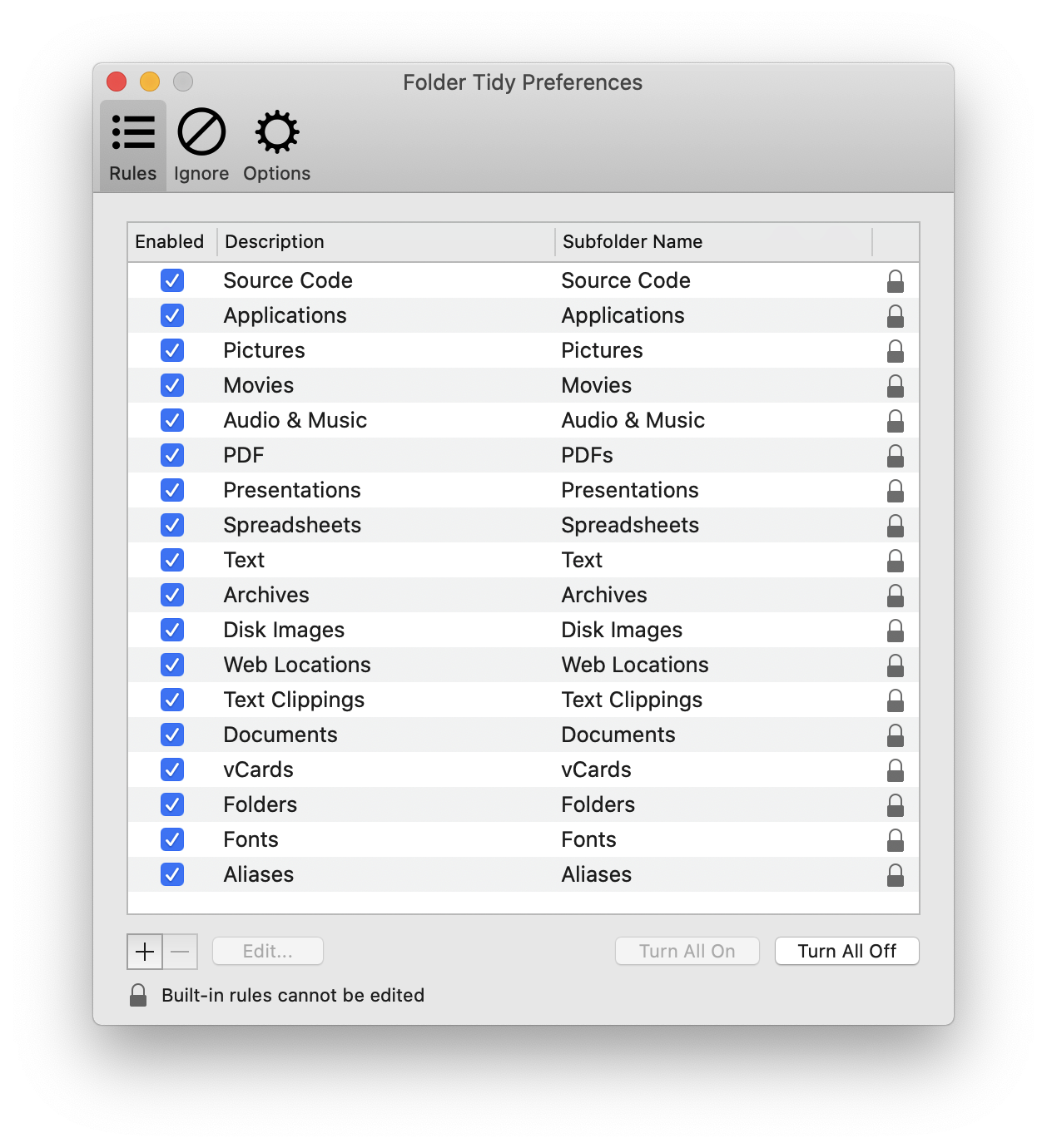Click the Turn All On button
Viewport: 1047px width, 1148px height.
[687, 951]
